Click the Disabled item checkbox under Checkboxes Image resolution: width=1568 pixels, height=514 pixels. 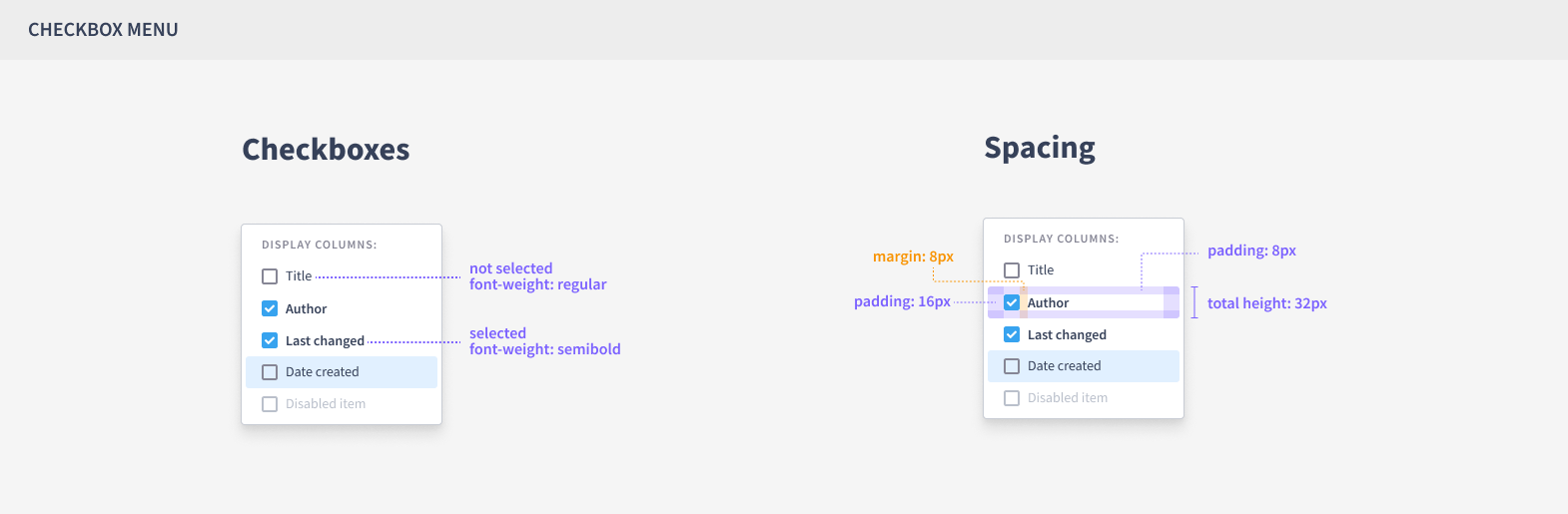(x=270, y=404)
